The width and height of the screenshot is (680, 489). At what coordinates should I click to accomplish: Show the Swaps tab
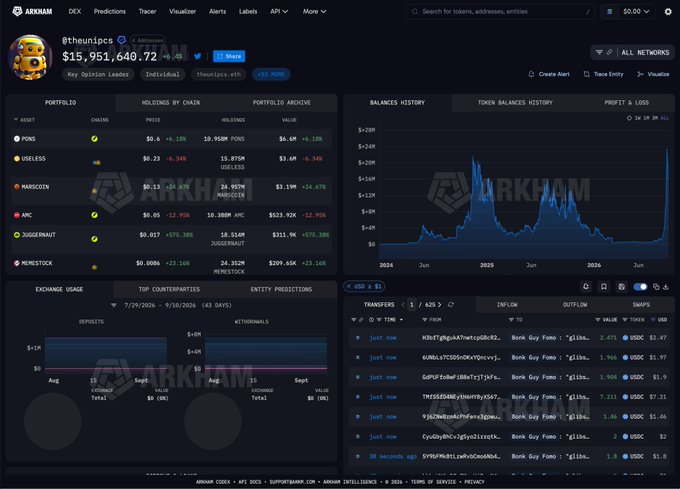[641, 305]
